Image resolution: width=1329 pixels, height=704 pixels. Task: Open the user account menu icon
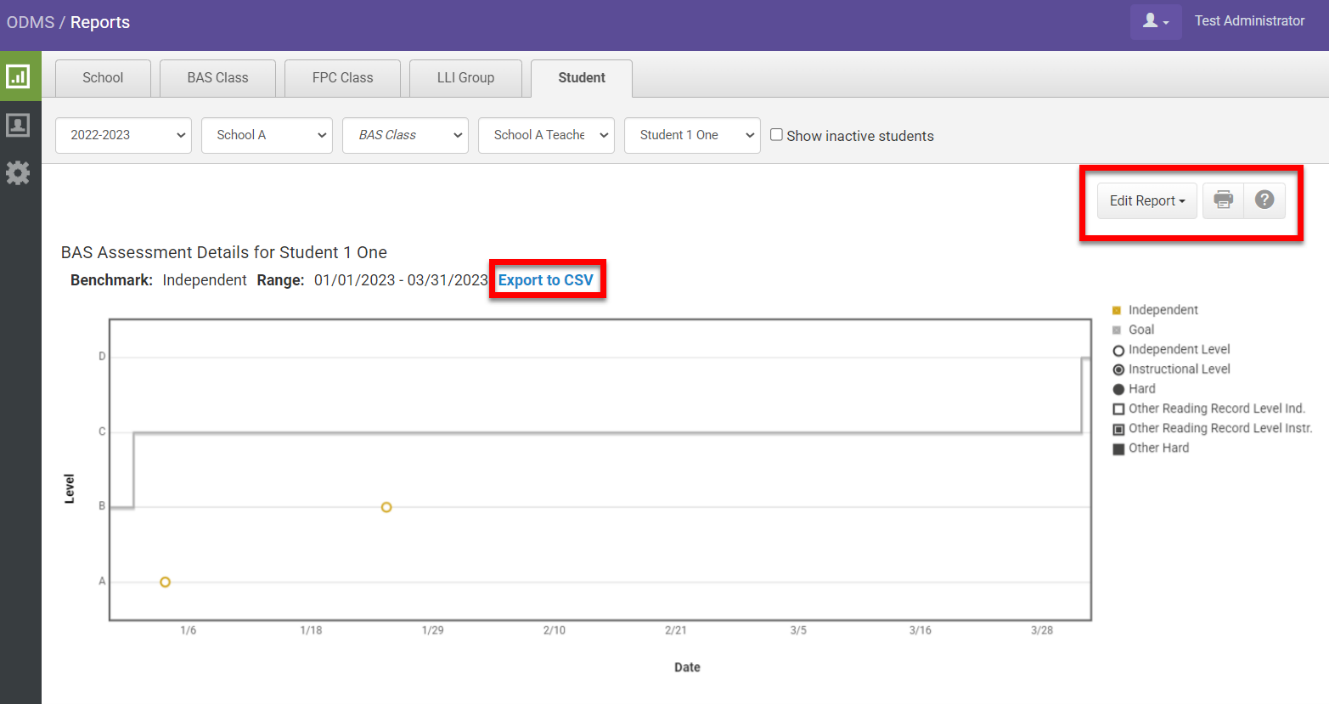pos(1155,21)
